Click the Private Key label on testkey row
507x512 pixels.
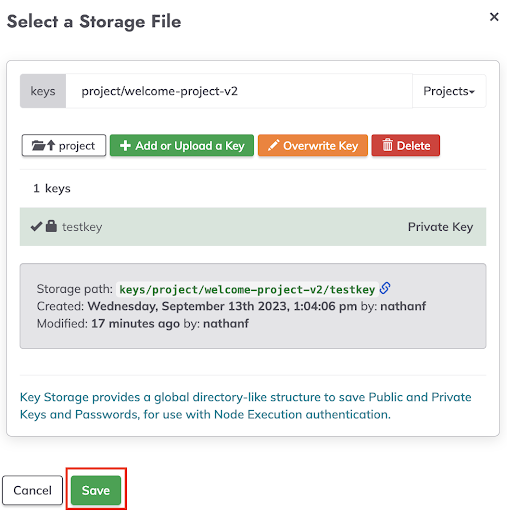(x=440, y=227)
